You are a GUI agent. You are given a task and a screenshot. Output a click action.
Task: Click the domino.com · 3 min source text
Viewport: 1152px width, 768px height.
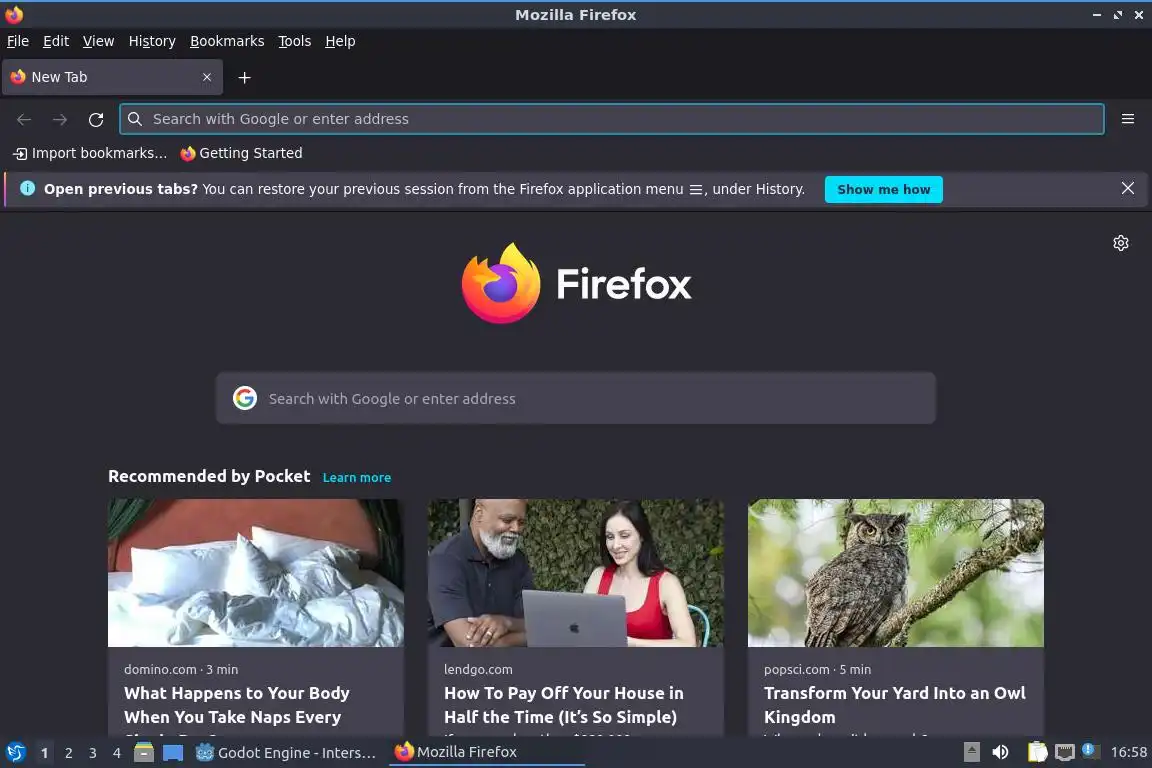[181, 670]
